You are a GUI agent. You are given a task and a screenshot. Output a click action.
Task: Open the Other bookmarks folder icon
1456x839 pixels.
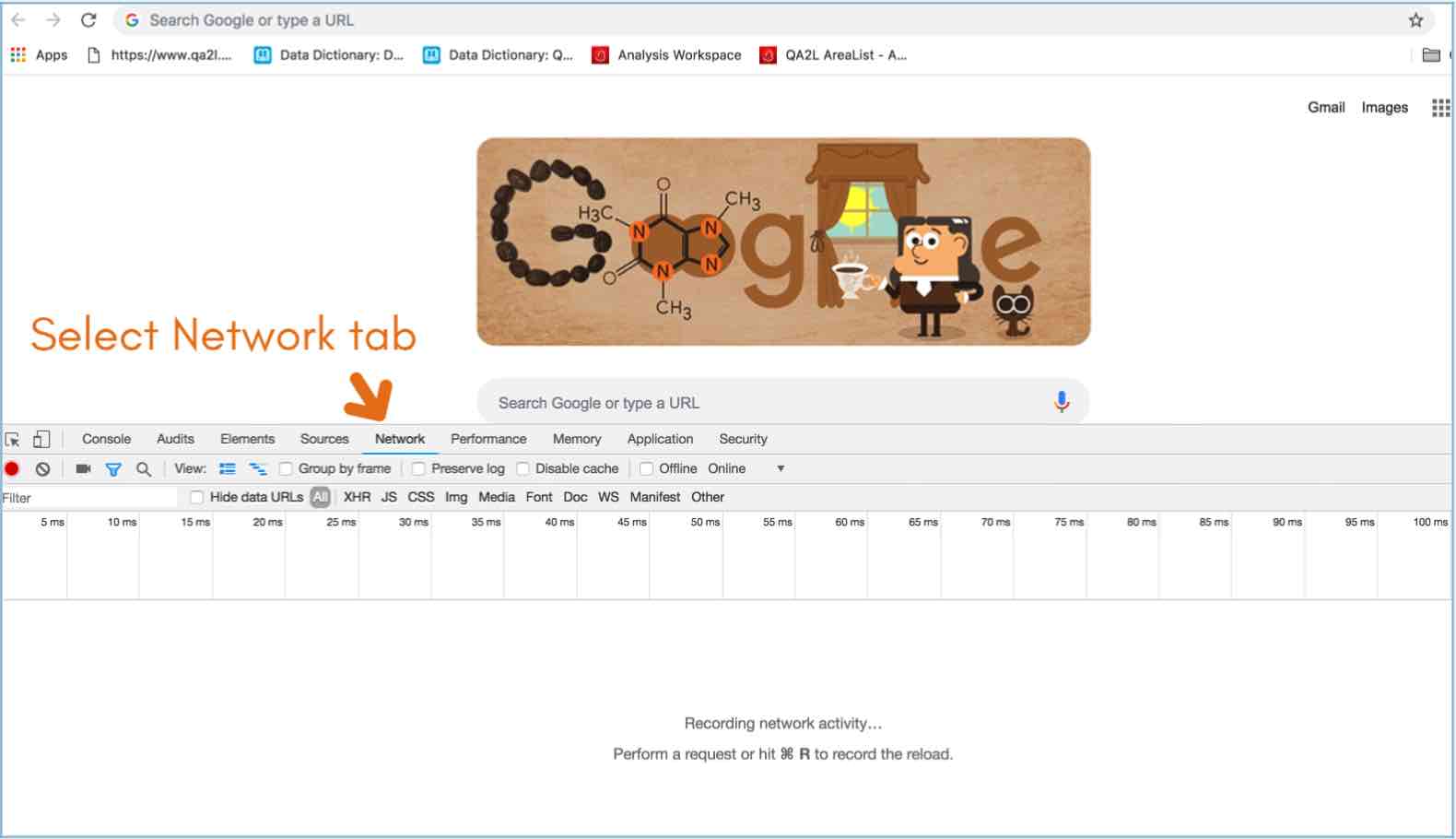point(1431,55)
